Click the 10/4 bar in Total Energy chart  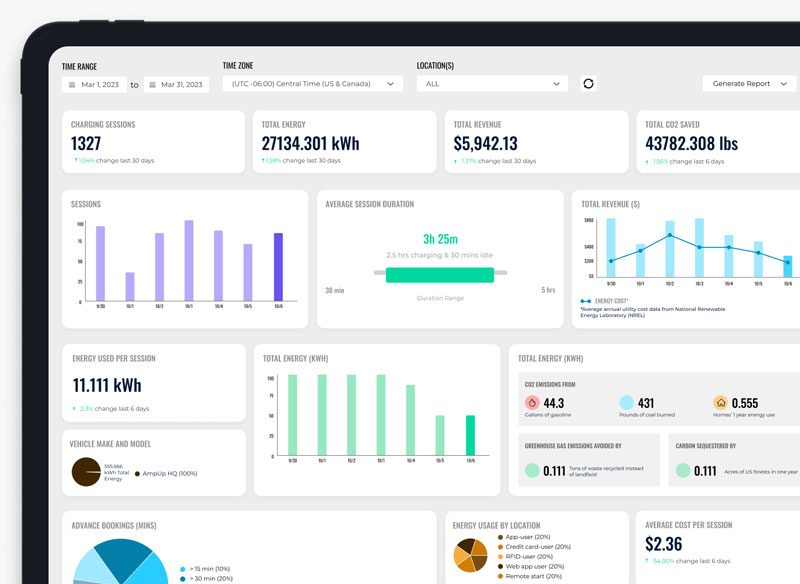410,420
